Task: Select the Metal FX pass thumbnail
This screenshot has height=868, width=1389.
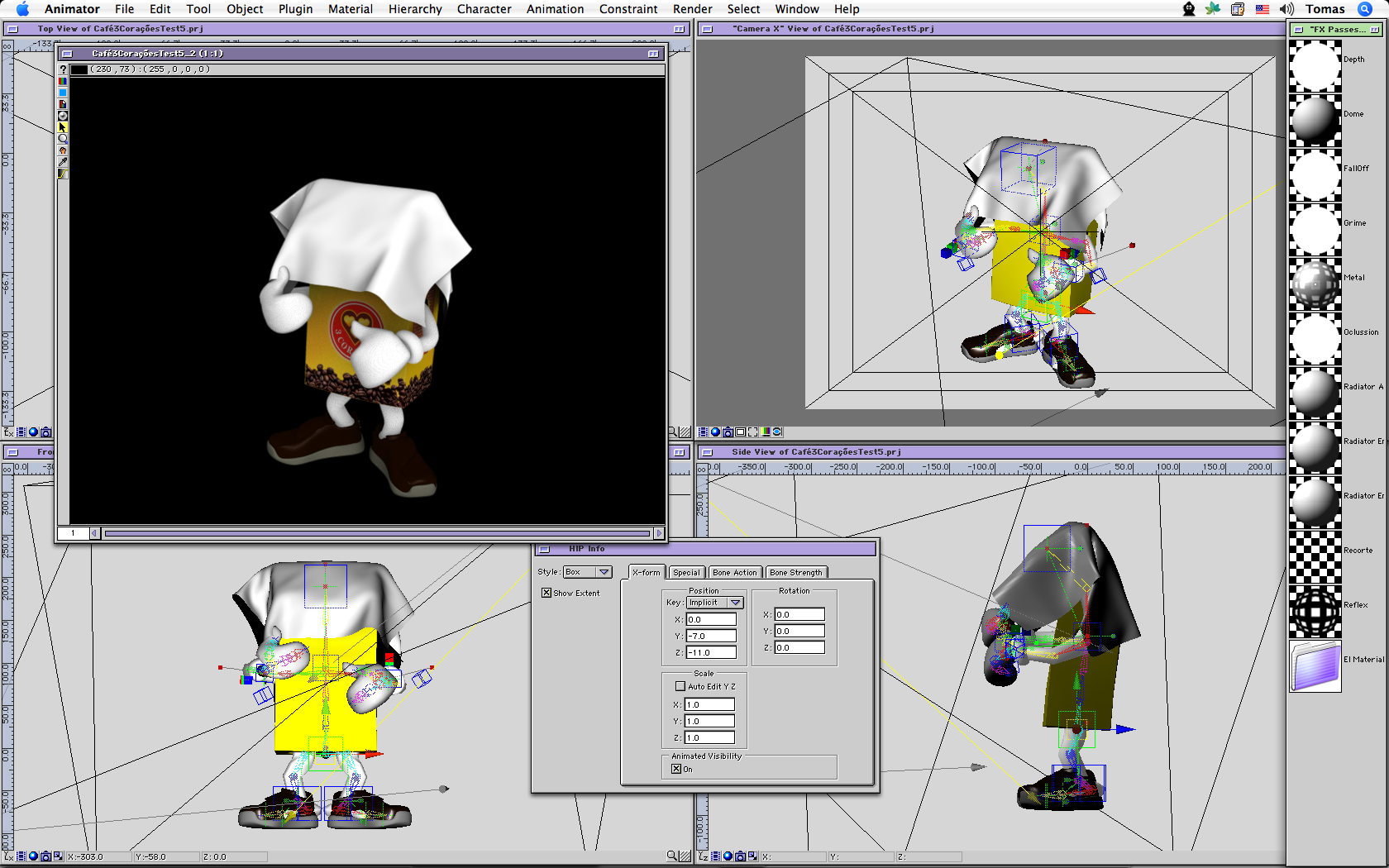Action: [1315, 284]
